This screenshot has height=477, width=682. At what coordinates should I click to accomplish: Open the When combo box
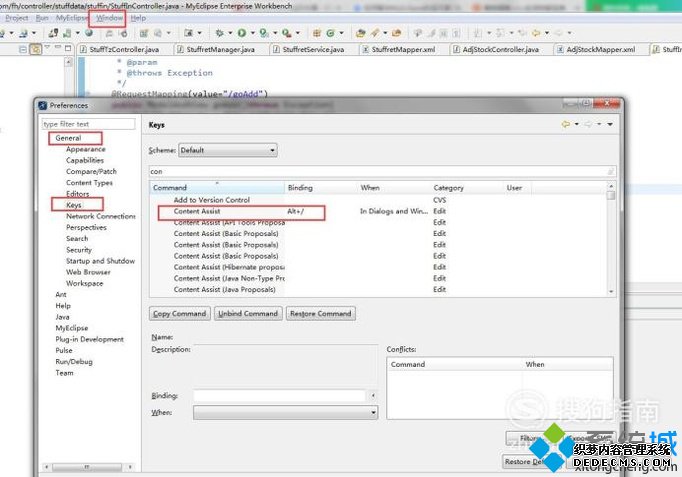[285, 412]
